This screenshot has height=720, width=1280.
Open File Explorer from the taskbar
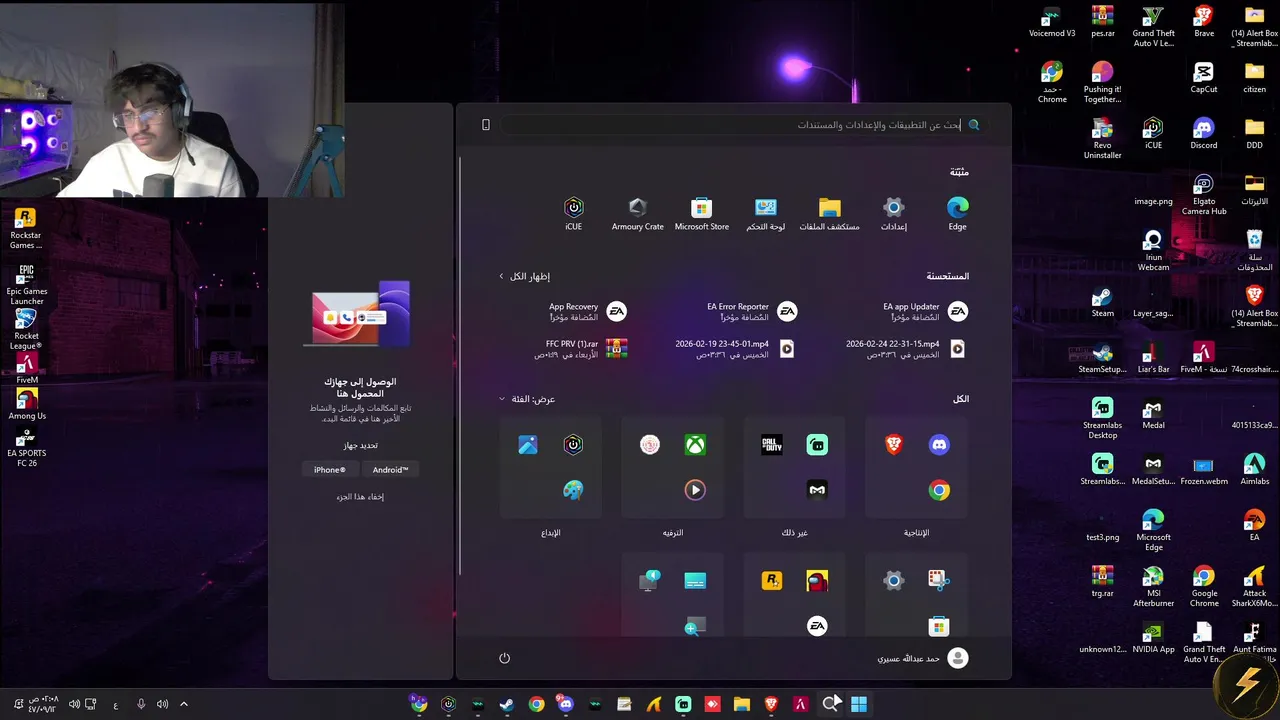[741, 704]
